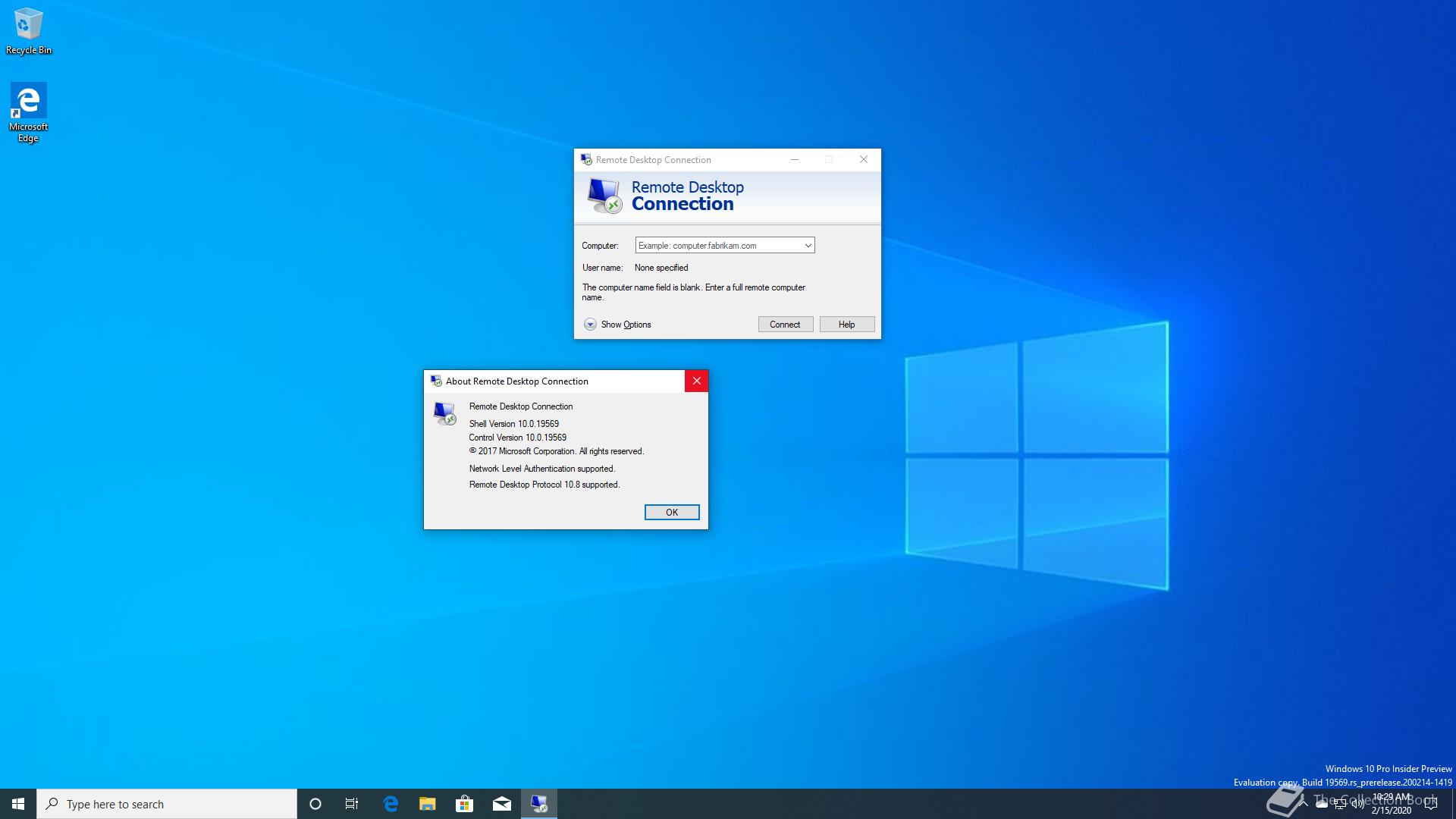Open the Recycle Bin desktop icon
The image size is (1456, 819).
click(29, 31)
